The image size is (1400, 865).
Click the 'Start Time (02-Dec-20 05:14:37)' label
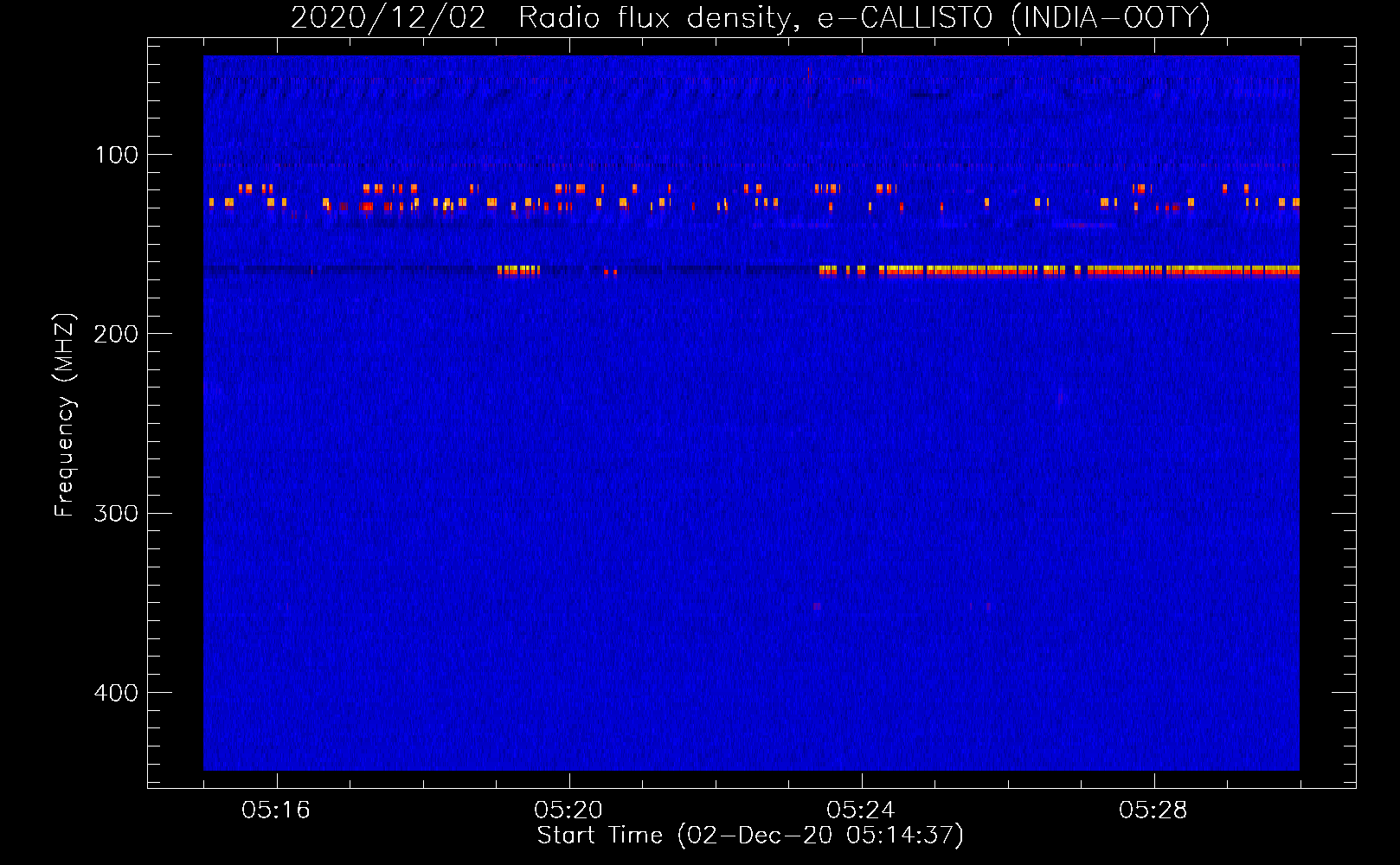(x=750, y=836)
